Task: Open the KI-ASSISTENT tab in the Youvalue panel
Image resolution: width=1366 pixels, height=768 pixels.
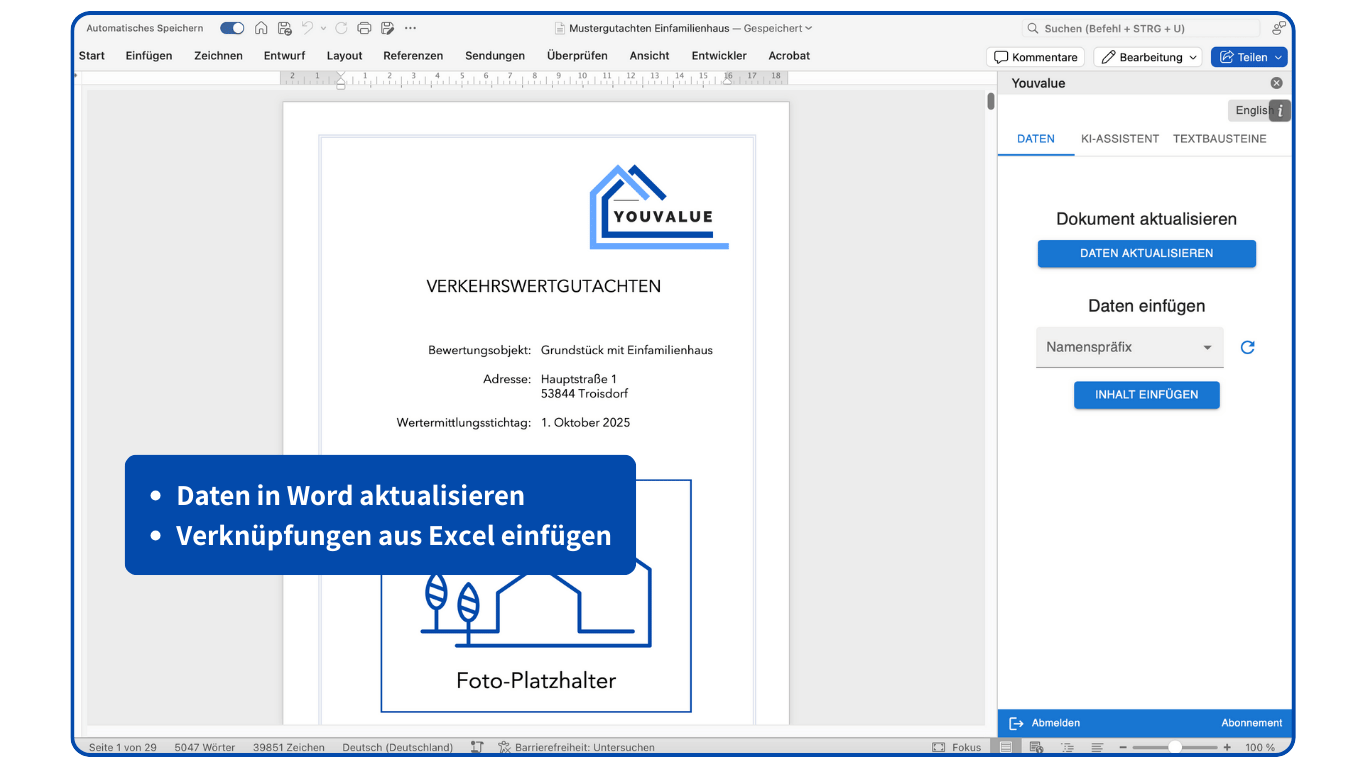Action: coord(1119,139)
